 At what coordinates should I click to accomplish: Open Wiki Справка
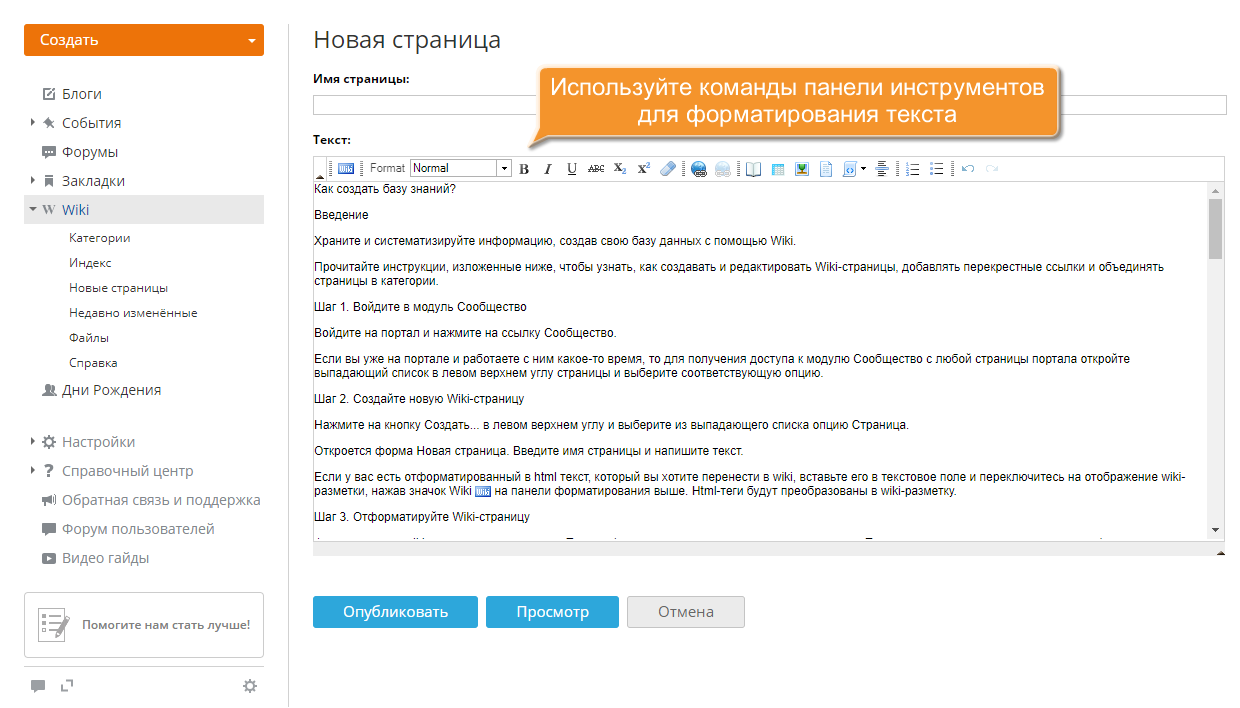click(93, 363)
